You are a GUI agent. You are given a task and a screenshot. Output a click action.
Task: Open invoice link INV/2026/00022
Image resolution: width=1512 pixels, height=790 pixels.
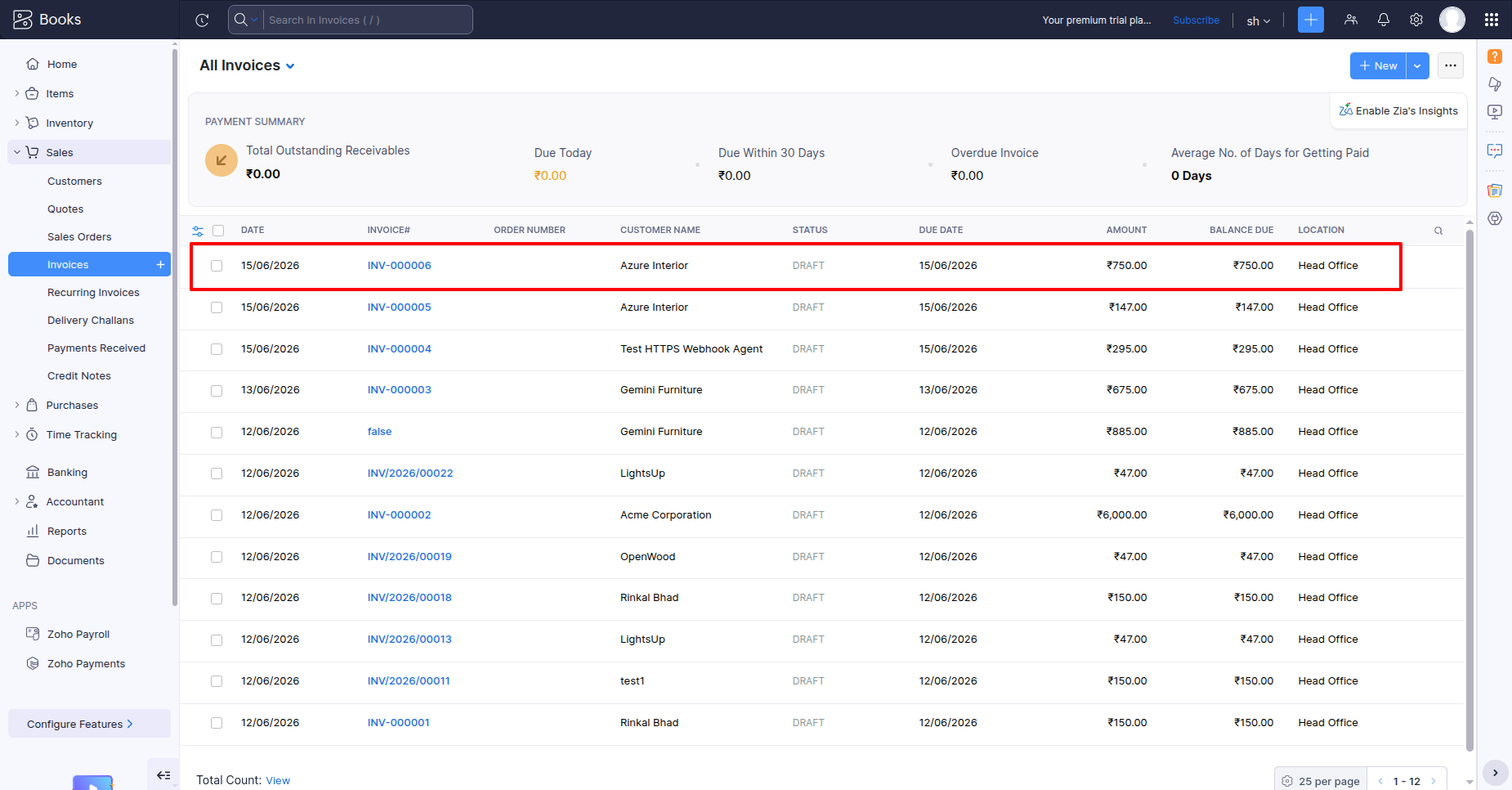410,474
